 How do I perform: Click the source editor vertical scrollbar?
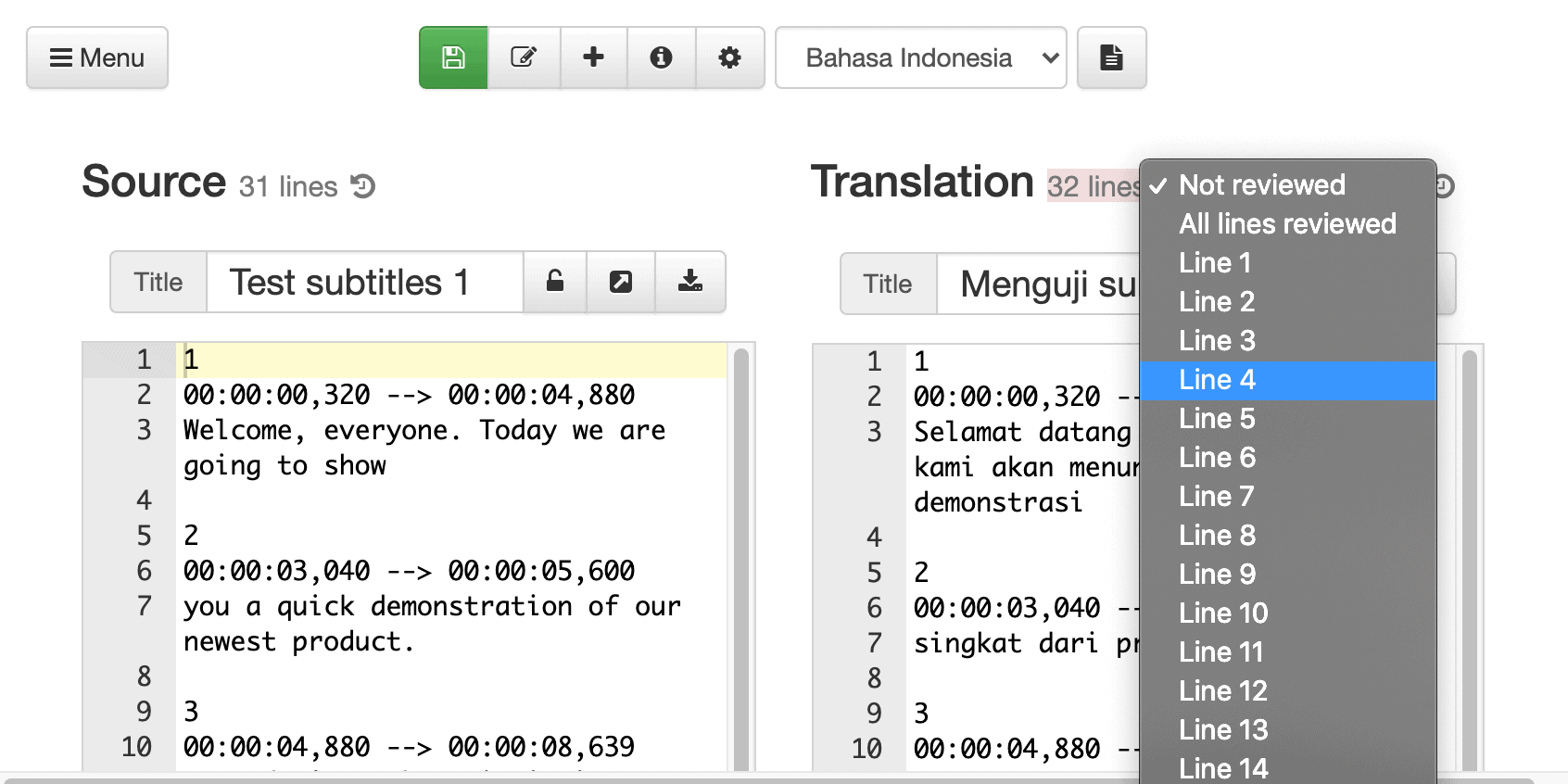[x=740, y=556]
